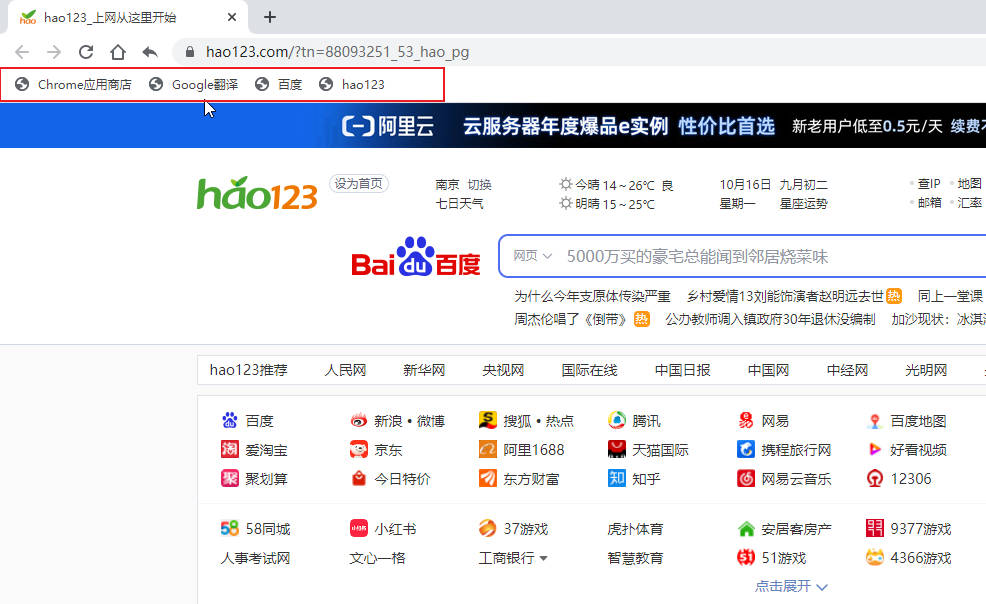Open 查IP tool link
The image size is (986, 604).
click(929, 184)
